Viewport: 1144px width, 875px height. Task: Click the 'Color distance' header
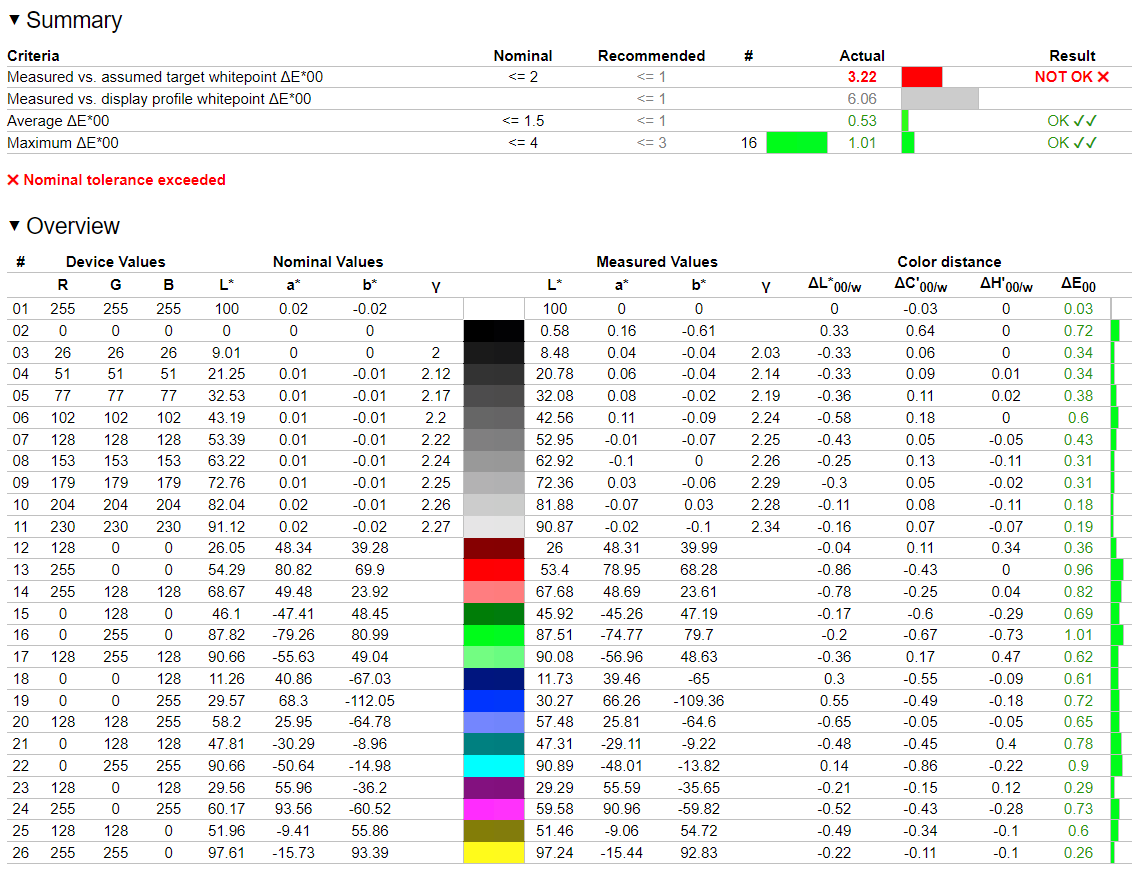(949, 261)
